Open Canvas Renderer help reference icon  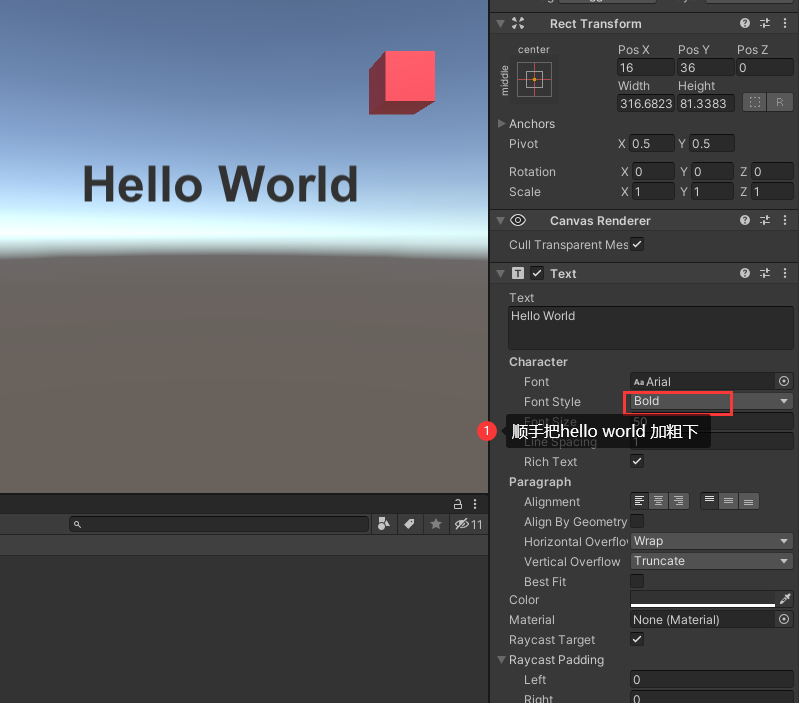744,220
